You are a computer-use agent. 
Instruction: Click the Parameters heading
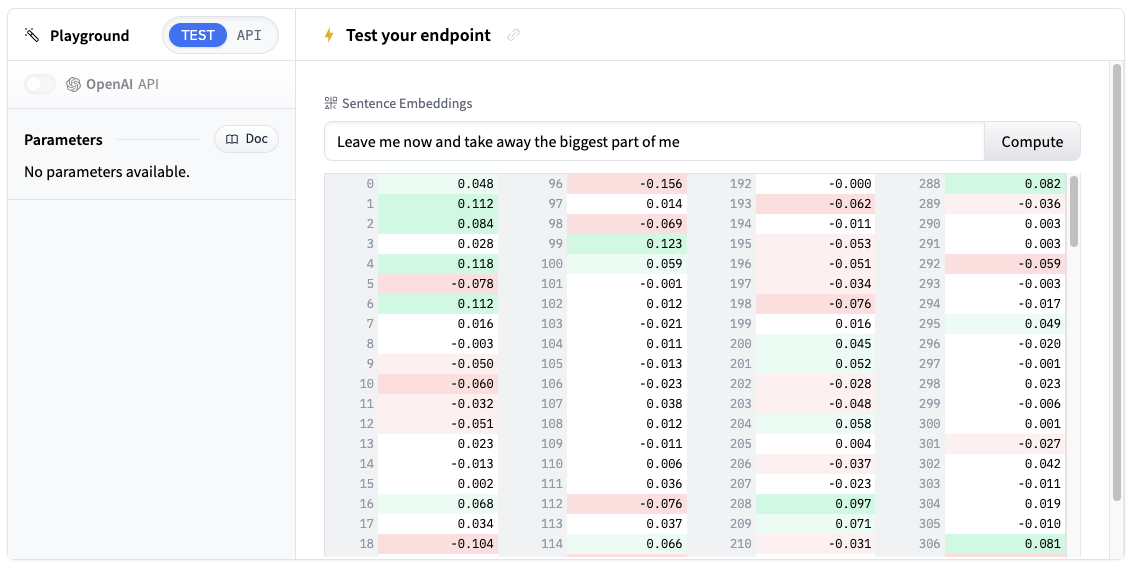(x=63, y=140)
